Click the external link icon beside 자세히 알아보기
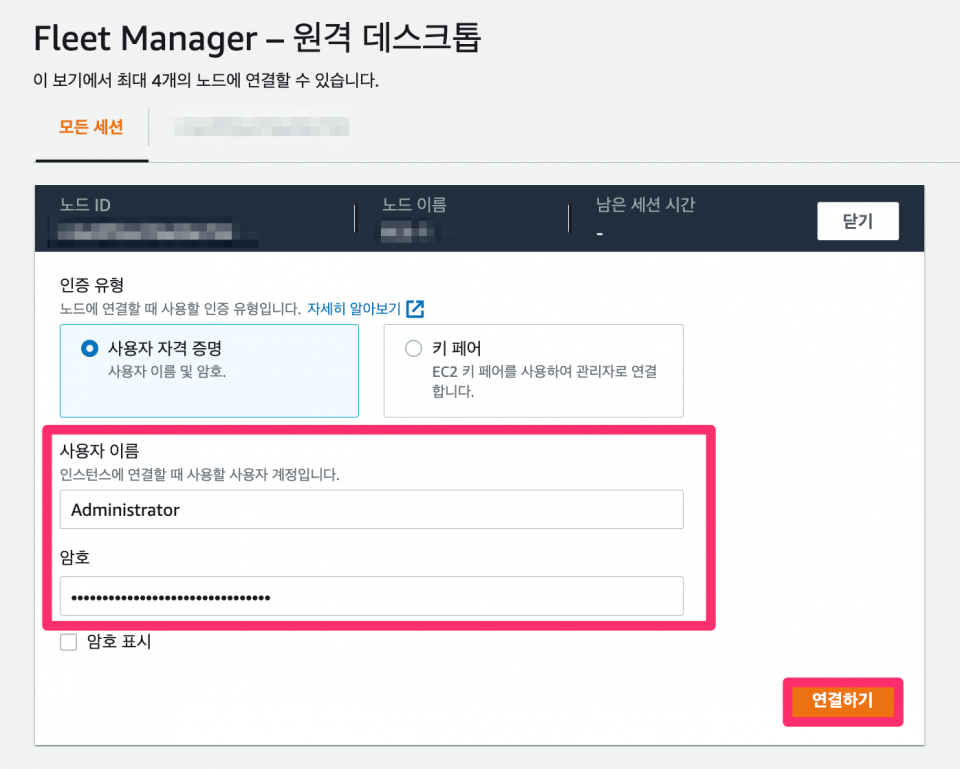 [x=415, y=309]
